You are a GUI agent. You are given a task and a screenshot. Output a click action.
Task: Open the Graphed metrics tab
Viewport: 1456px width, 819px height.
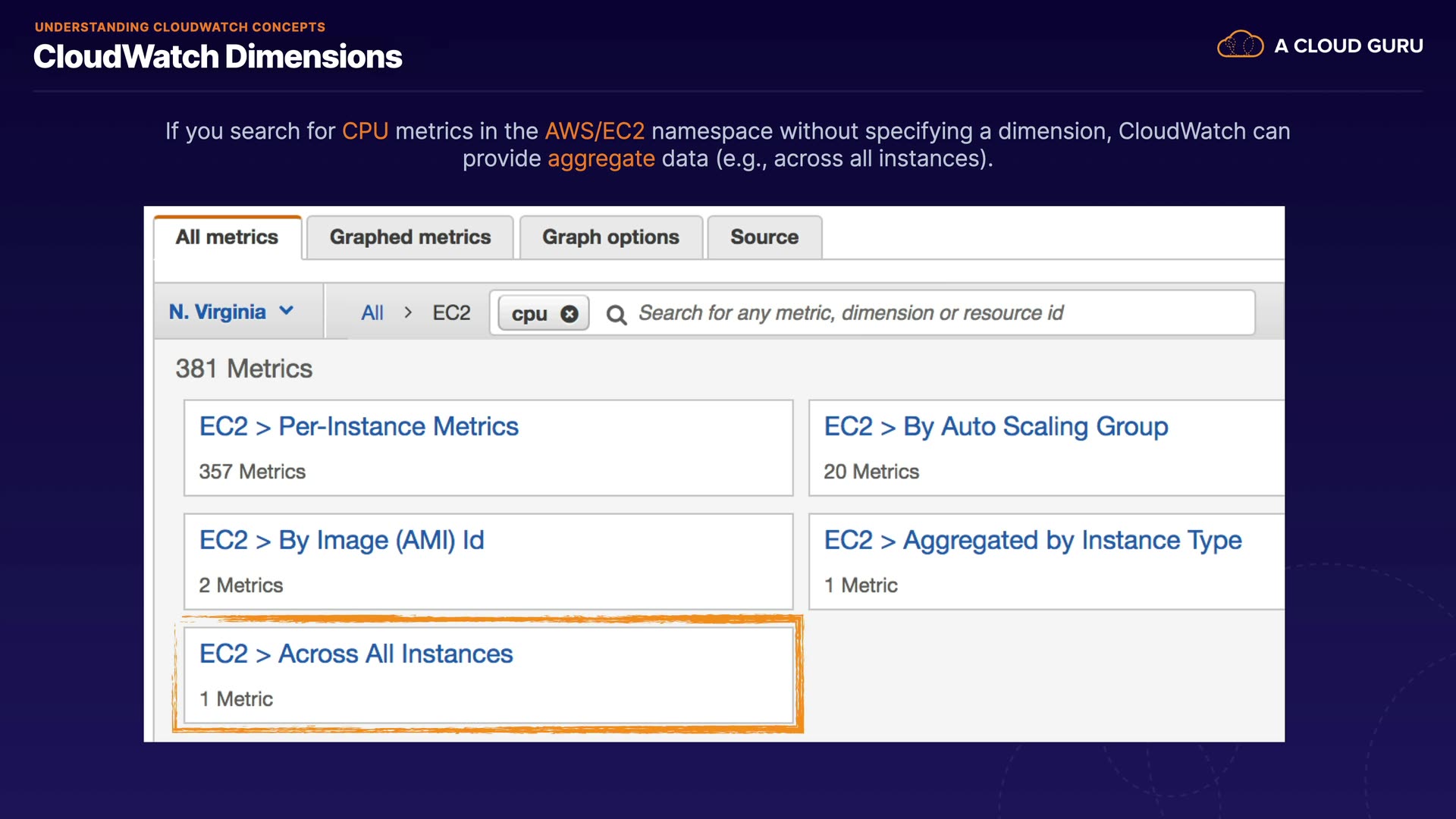pos(410,237)
